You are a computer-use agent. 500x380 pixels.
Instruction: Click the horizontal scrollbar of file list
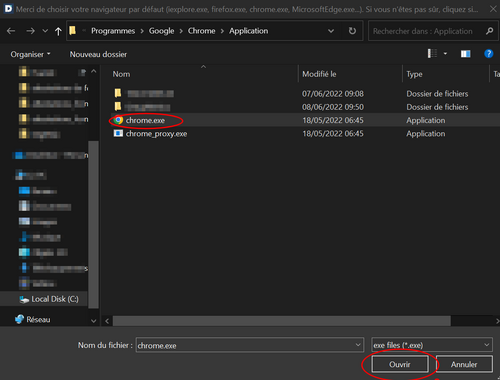282,321
